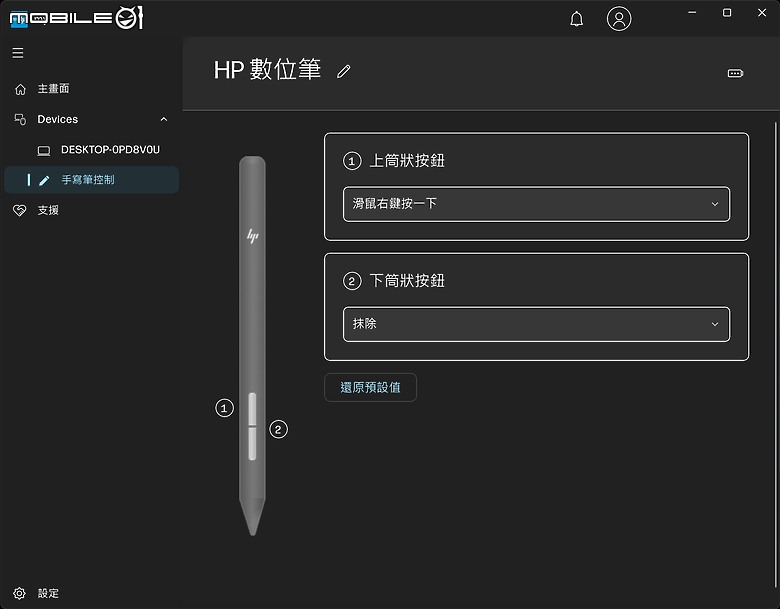Open the hamburger navigation menu
The image size is (780, 609).
(x=18, y=53)
